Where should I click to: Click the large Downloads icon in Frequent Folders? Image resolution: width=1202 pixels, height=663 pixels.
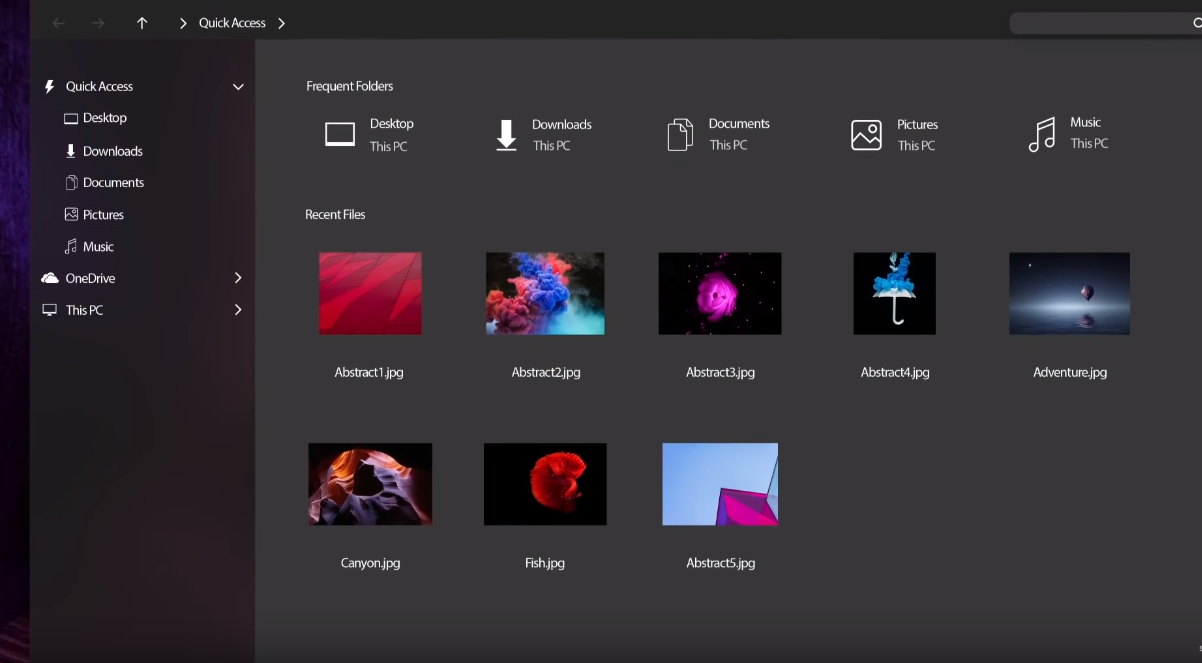(x=507, y=135)
